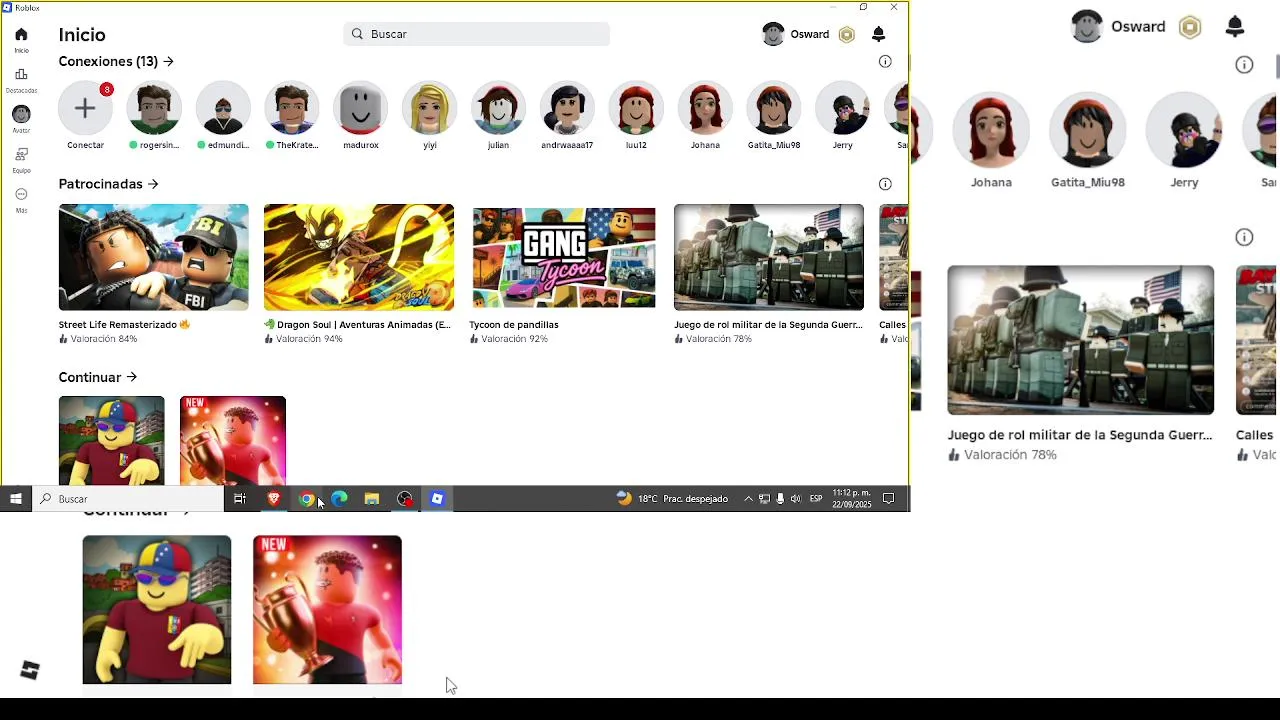Open Street Life Remasterizado game thumbnail
Viewport: 1280px width, 720px height.
153,257
